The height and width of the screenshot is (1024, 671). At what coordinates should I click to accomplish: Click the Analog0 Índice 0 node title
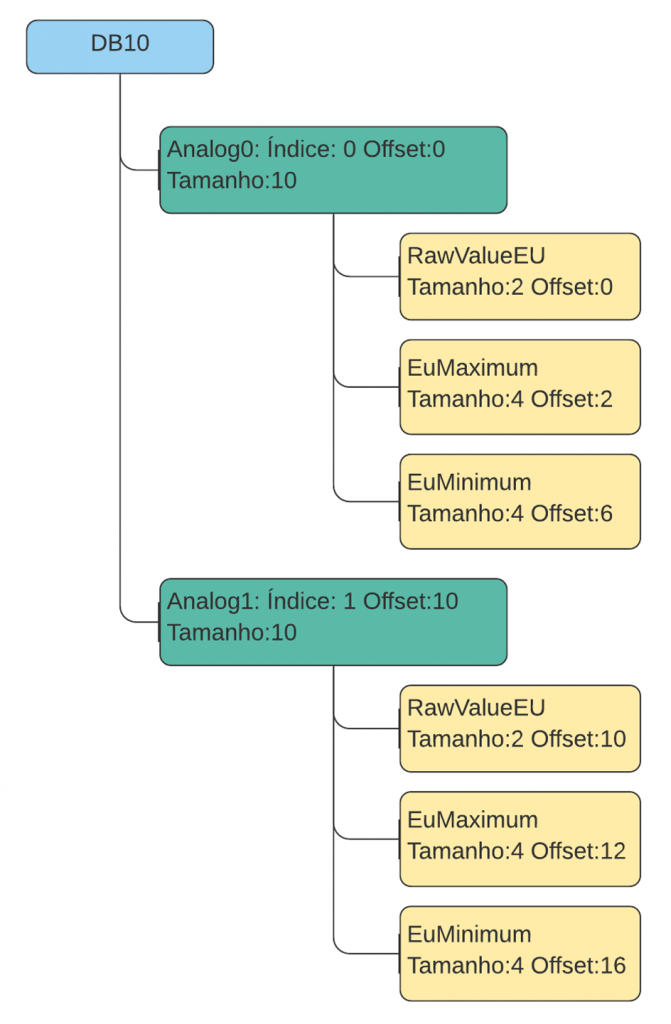click(x=306, y=150)
